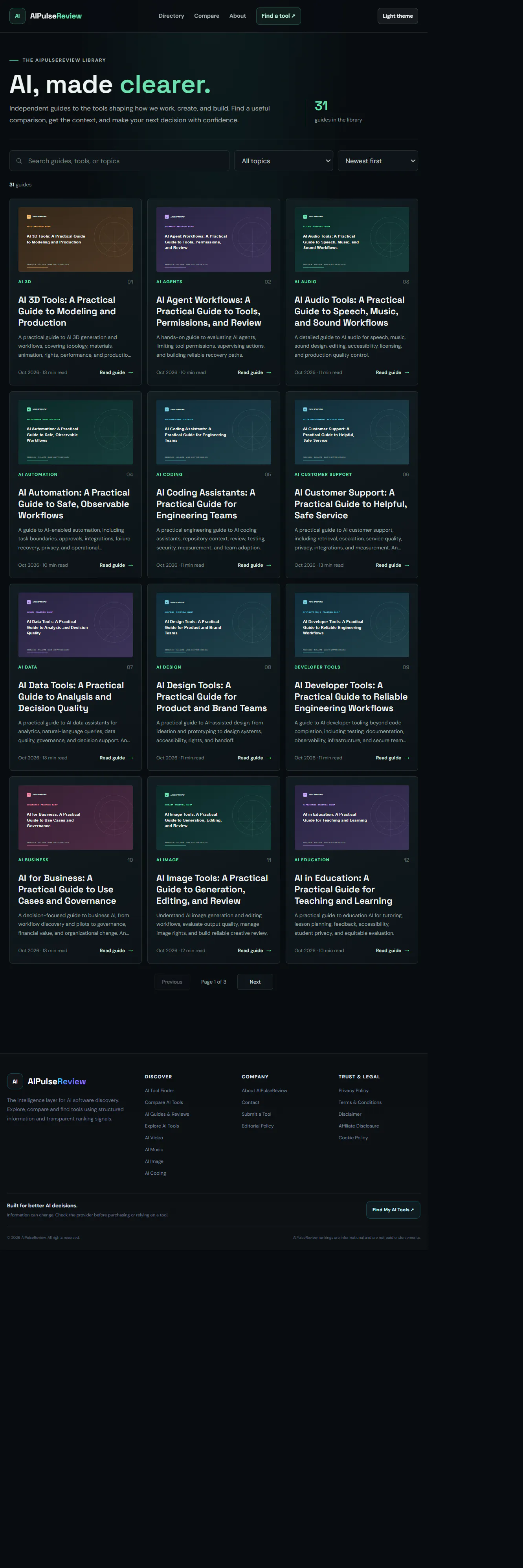The height and width of the screenshot is (1568, 523).
Task: Open the AI Design Tools guide title
Action: (212, 696)
